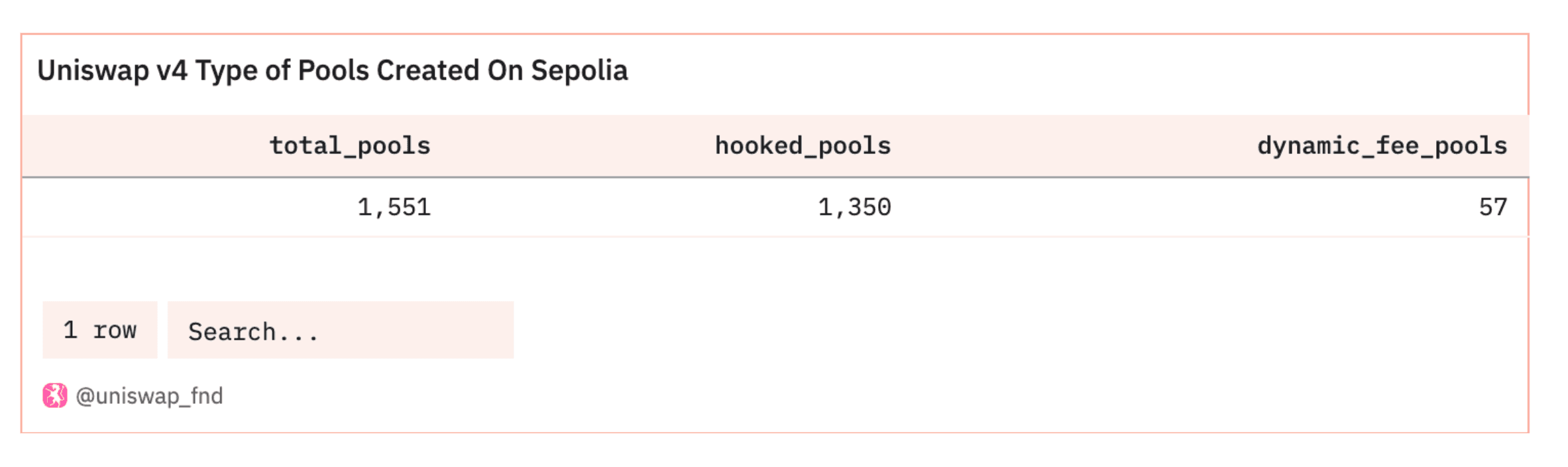Click the word "Sepolia" in the title
This screenshot has height=467, width=1568.
click(x=579, y=70)
